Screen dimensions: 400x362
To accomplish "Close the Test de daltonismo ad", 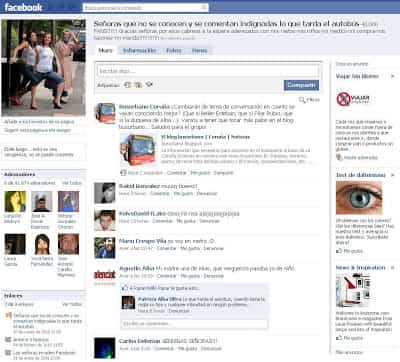I will [392, 175].
